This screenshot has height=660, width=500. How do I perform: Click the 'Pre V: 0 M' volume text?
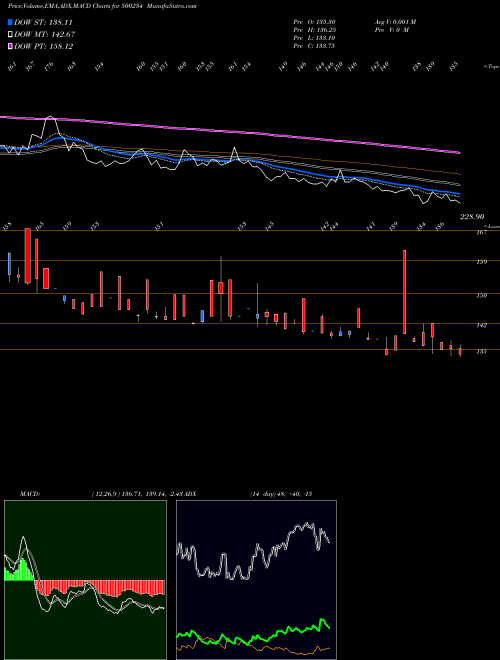coord(391,30)
